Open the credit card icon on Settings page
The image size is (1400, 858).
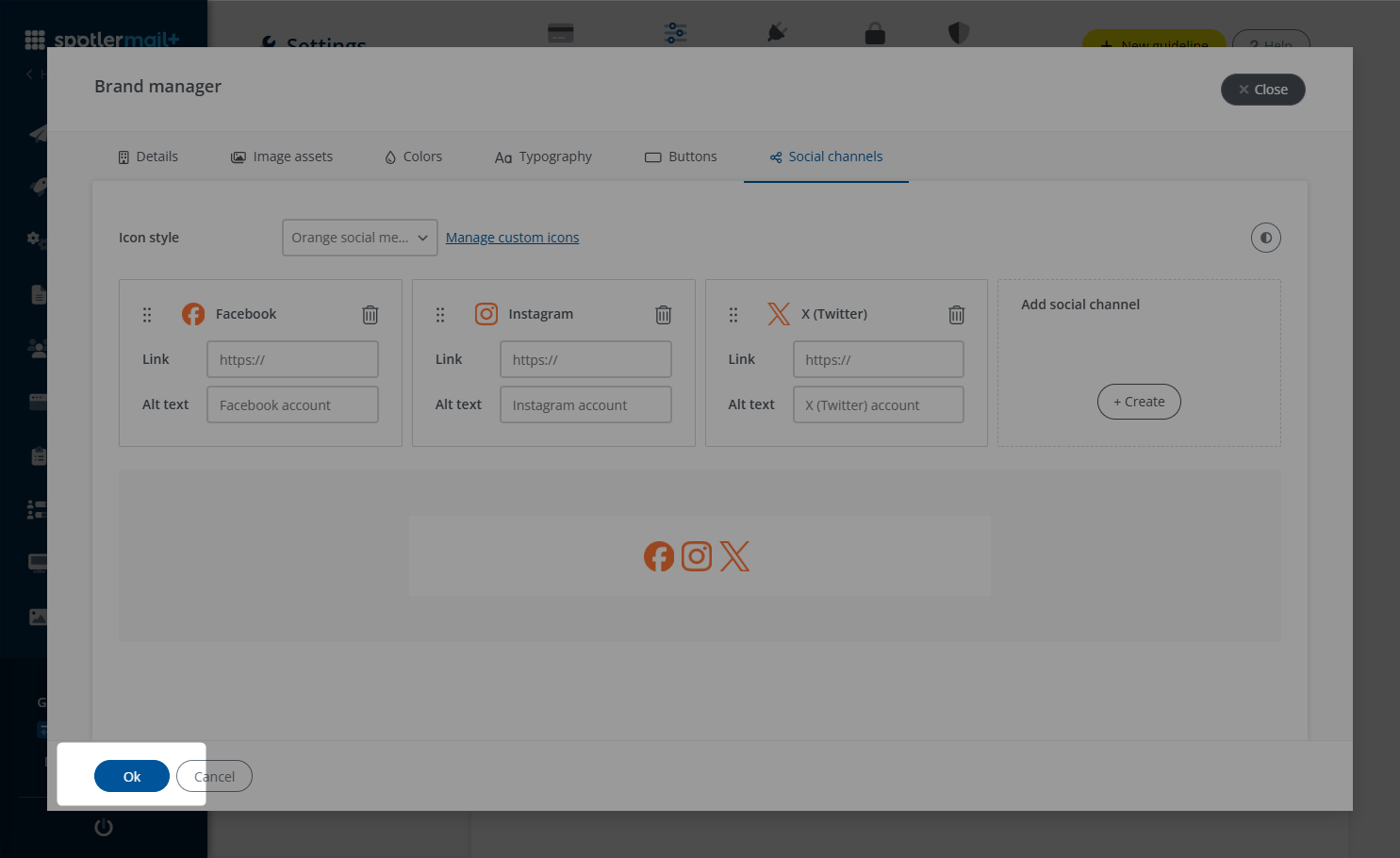coord(561,33)
